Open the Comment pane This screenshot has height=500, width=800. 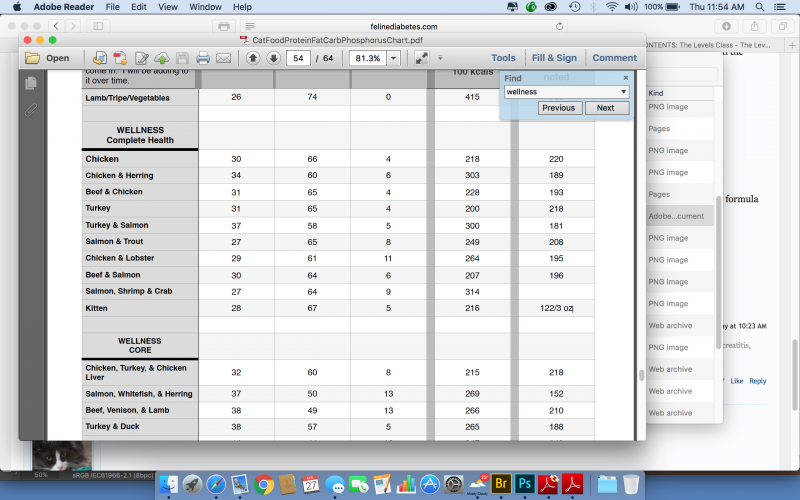(x=614, y=58)
